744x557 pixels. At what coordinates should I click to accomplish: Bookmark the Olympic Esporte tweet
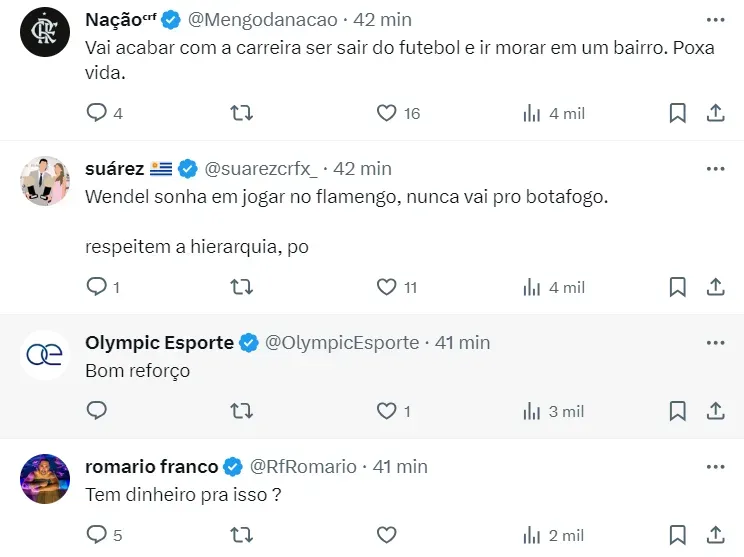[677, 411]
